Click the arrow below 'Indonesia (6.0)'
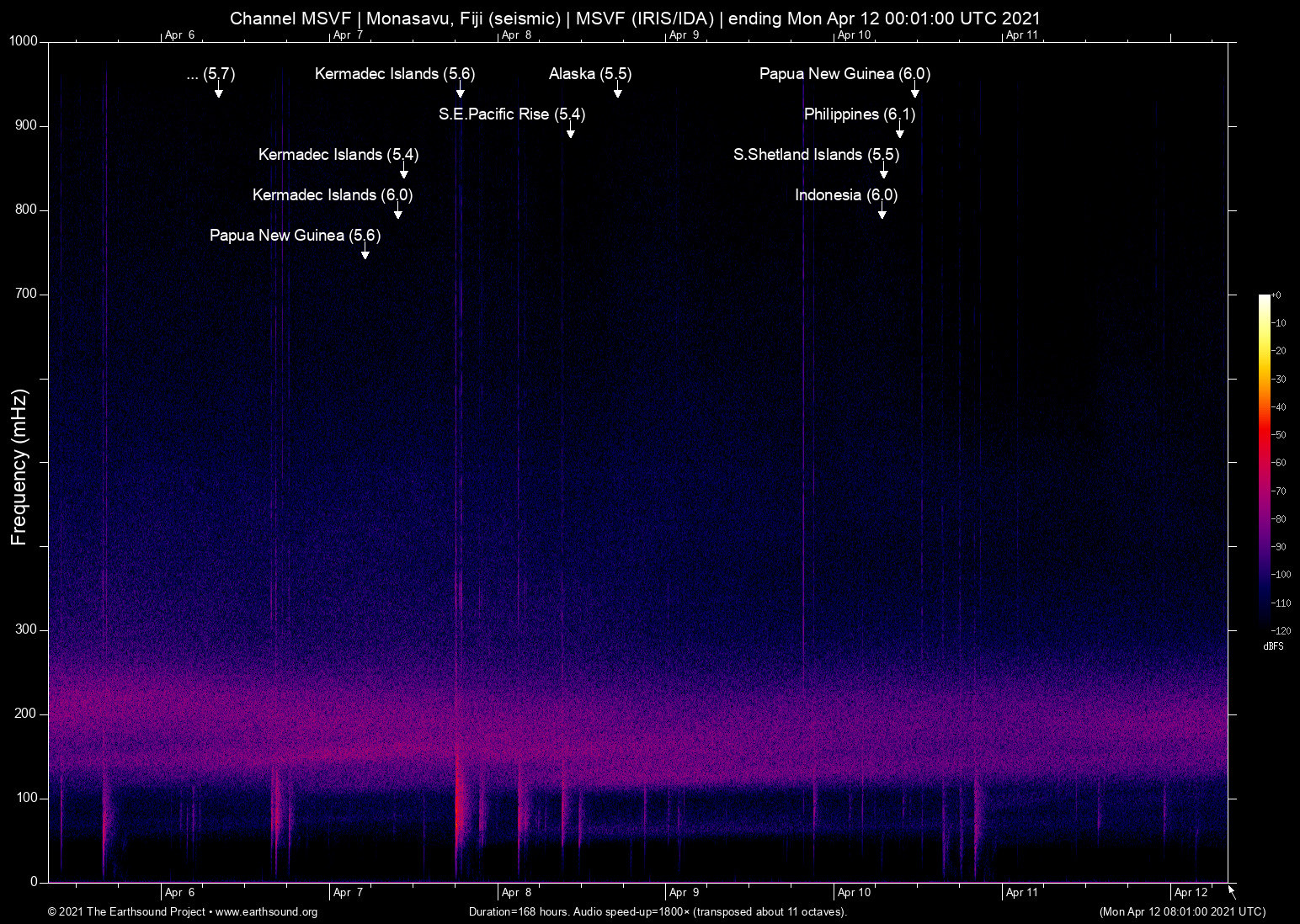Image resolution: width=1300 pixels, height=924 pixels. [882, 211]
